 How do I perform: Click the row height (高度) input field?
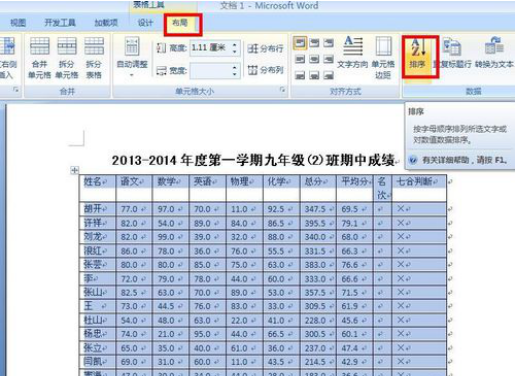coord(211,48)
